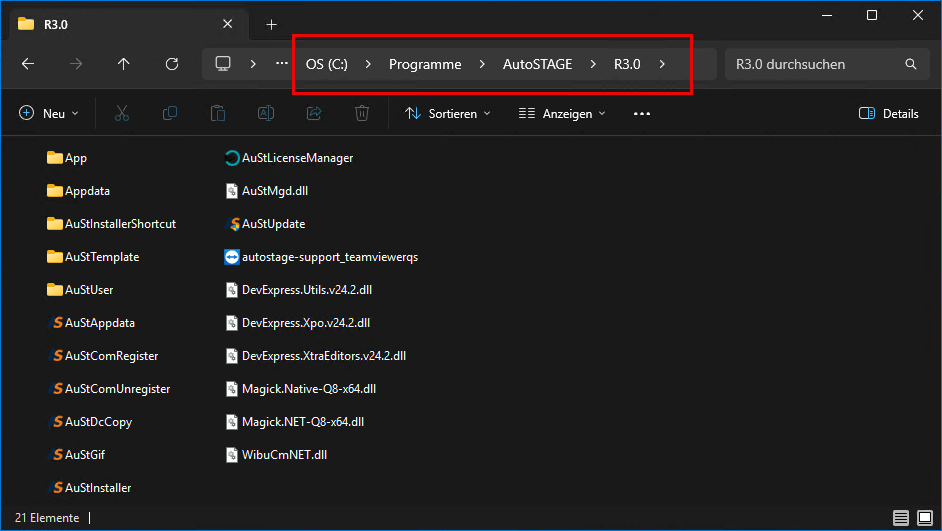The width and height of the screenshot is (942, 531).
Task: Expand chevron after R3.0 breadcrumb
Action: pyautogui.click(x=662, y=64)
